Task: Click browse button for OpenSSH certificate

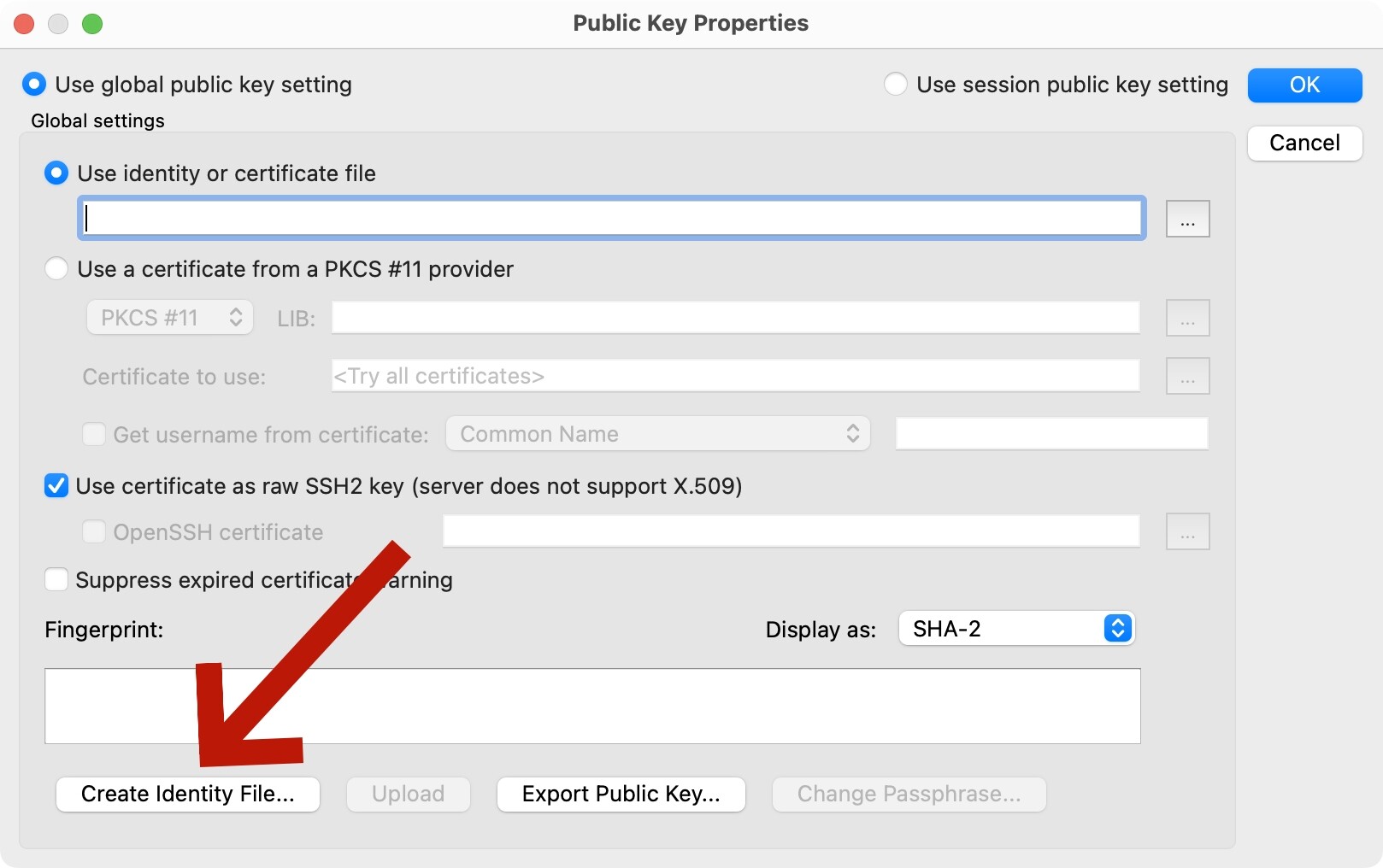Action: [1187, 532]
